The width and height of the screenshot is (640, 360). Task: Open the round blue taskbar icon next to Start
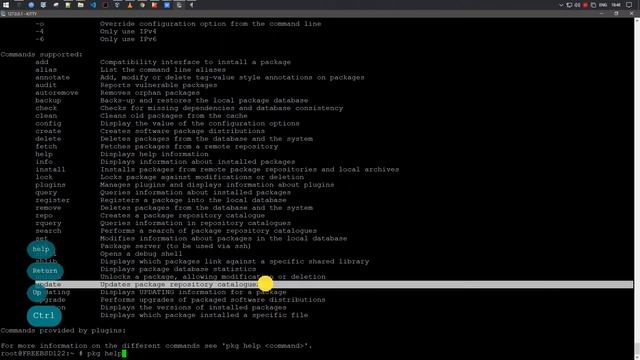tap(31, 5)
